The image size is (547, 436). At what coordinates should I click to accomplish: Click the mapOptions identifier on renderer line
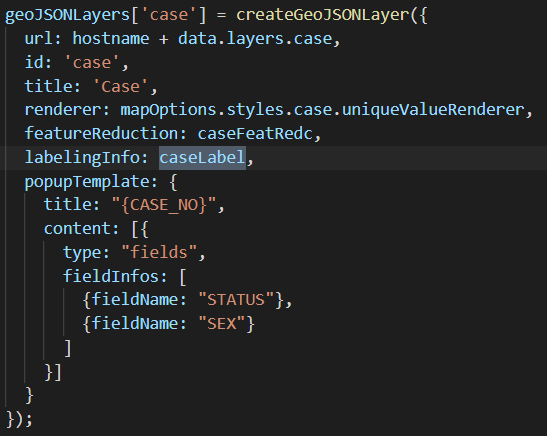pyautogui.click(x=168, y=110)
